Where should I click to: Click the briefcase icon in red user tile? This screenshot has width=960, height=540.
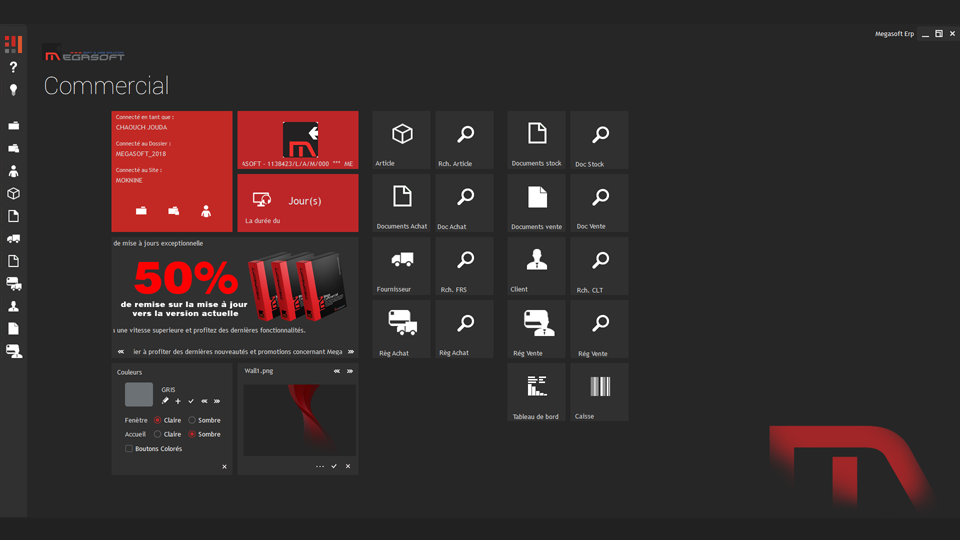pos(141,211)
